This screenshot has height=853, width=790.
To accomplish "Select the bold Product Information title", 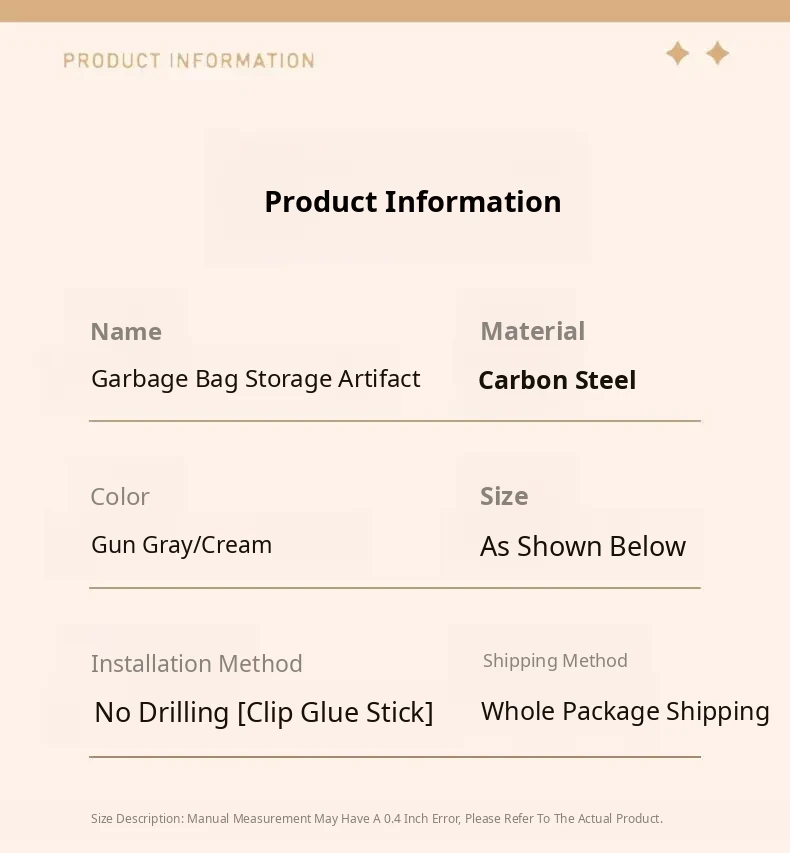I will click(412, 202).
